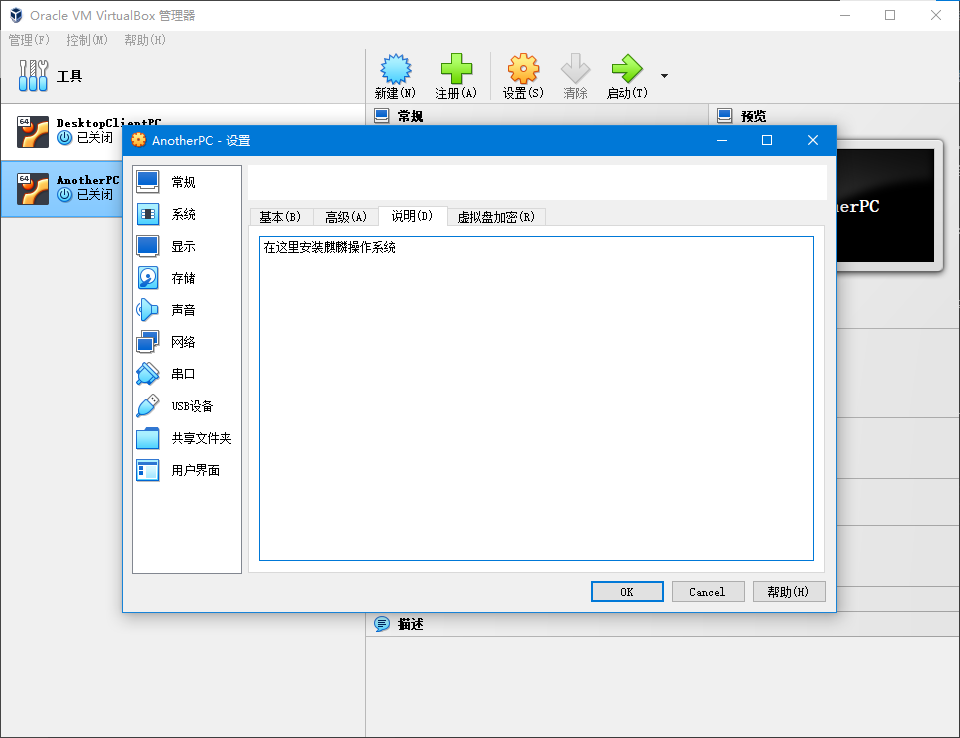
Task: Select the AnotherPC virtual machine
Action: (x=62, y=189)
